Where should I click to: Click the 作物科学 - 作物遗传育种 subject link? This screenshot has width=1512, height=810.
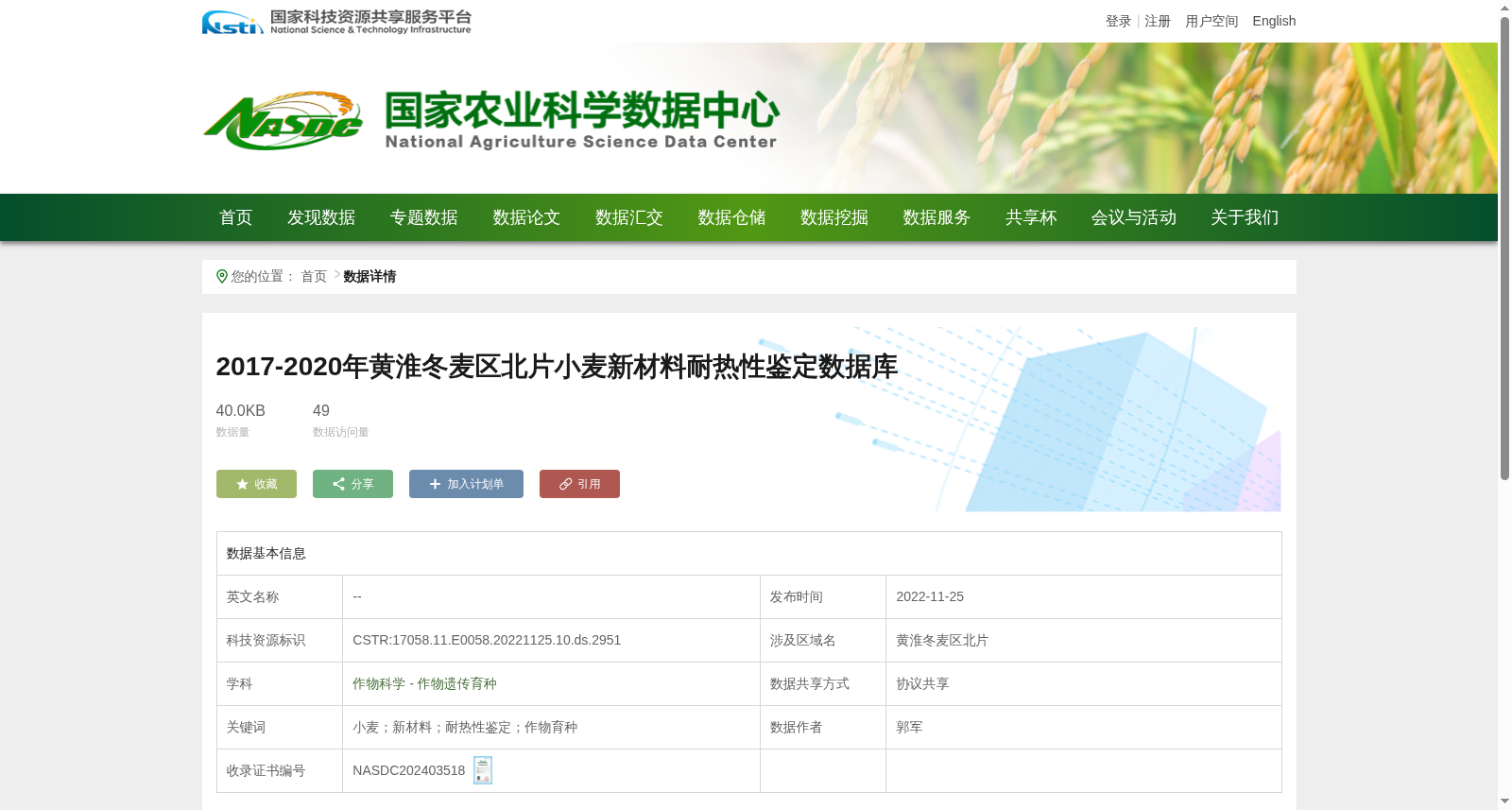click(424, 683)
